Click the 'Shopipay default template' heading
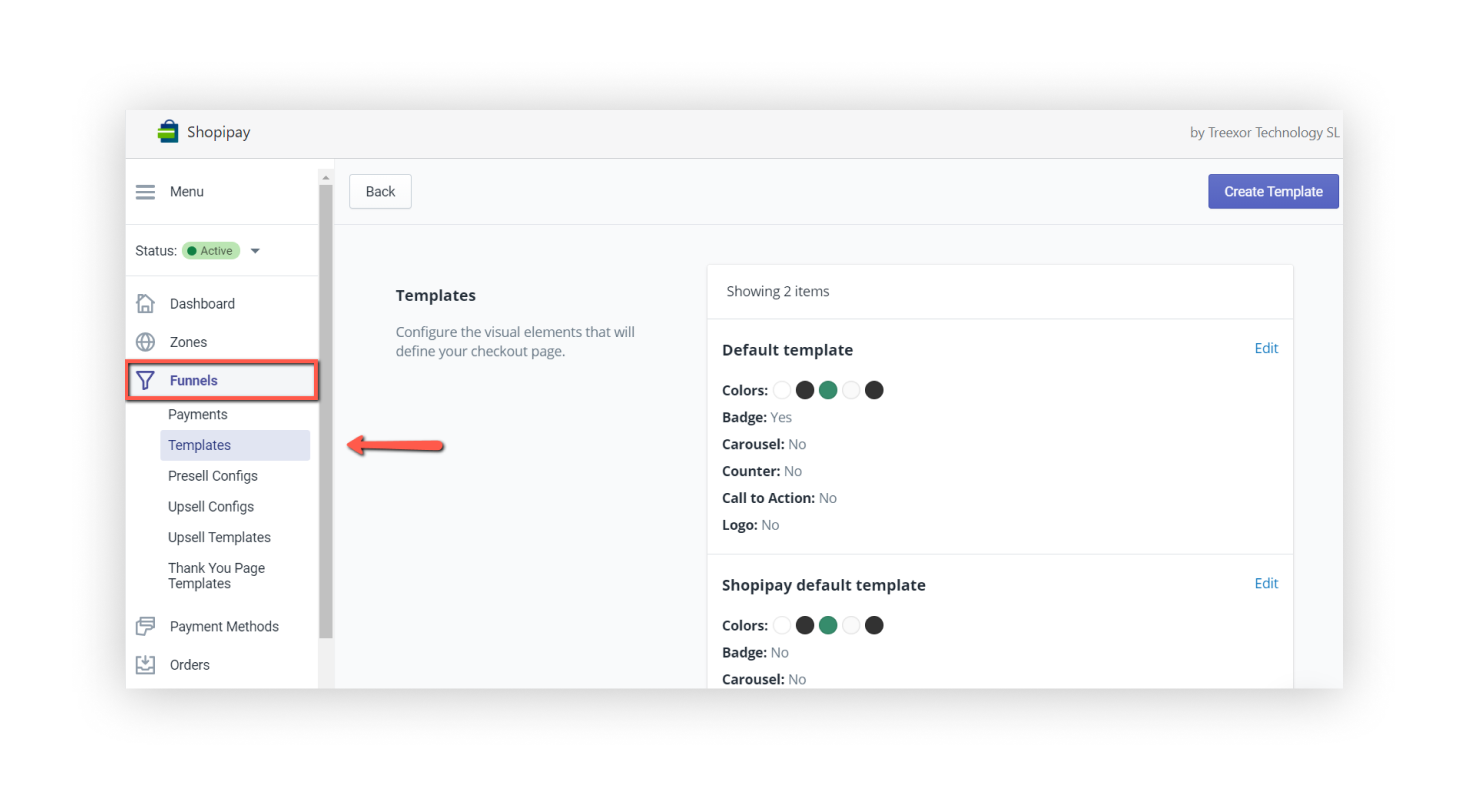 pos(824,585)
